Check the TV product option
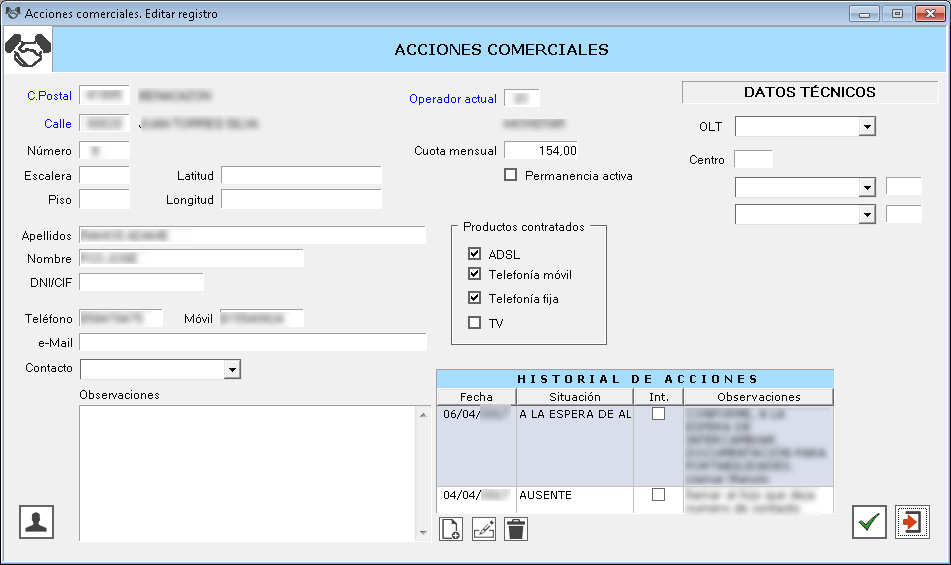951x565 pixels. tap(475, 323)
